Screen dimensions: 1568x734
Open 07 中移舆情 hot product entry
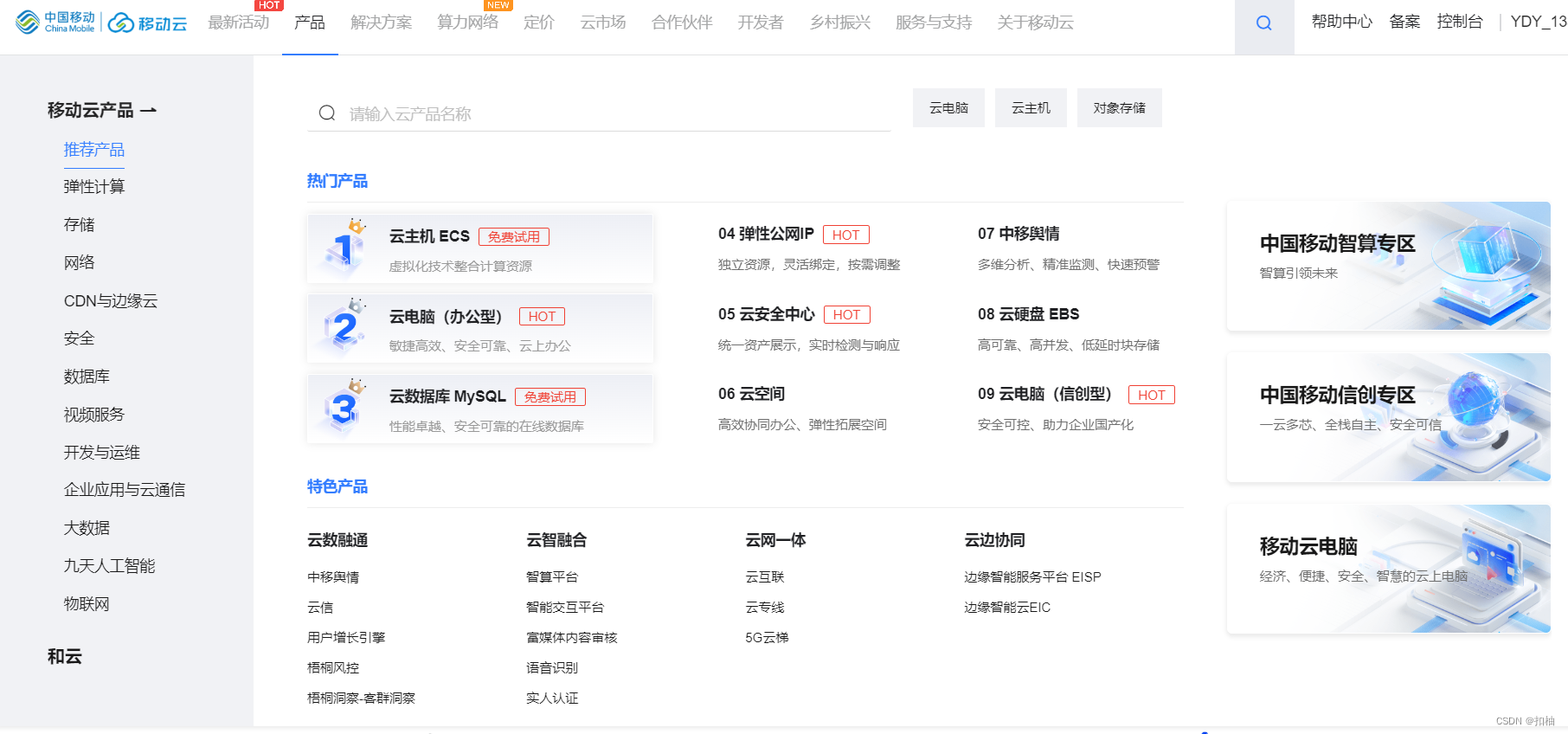click(1019, 234)
